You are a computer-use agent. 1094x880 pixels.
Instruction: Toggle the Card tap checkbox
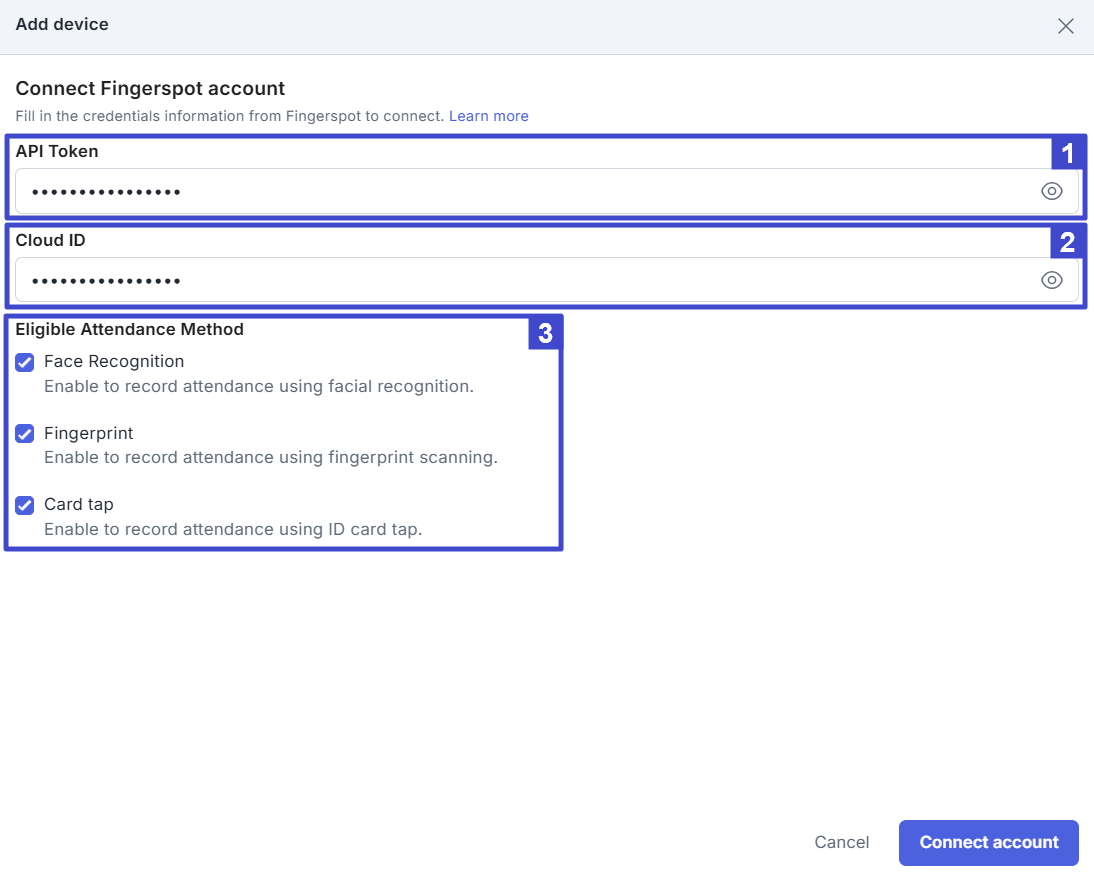coord(25,505)
